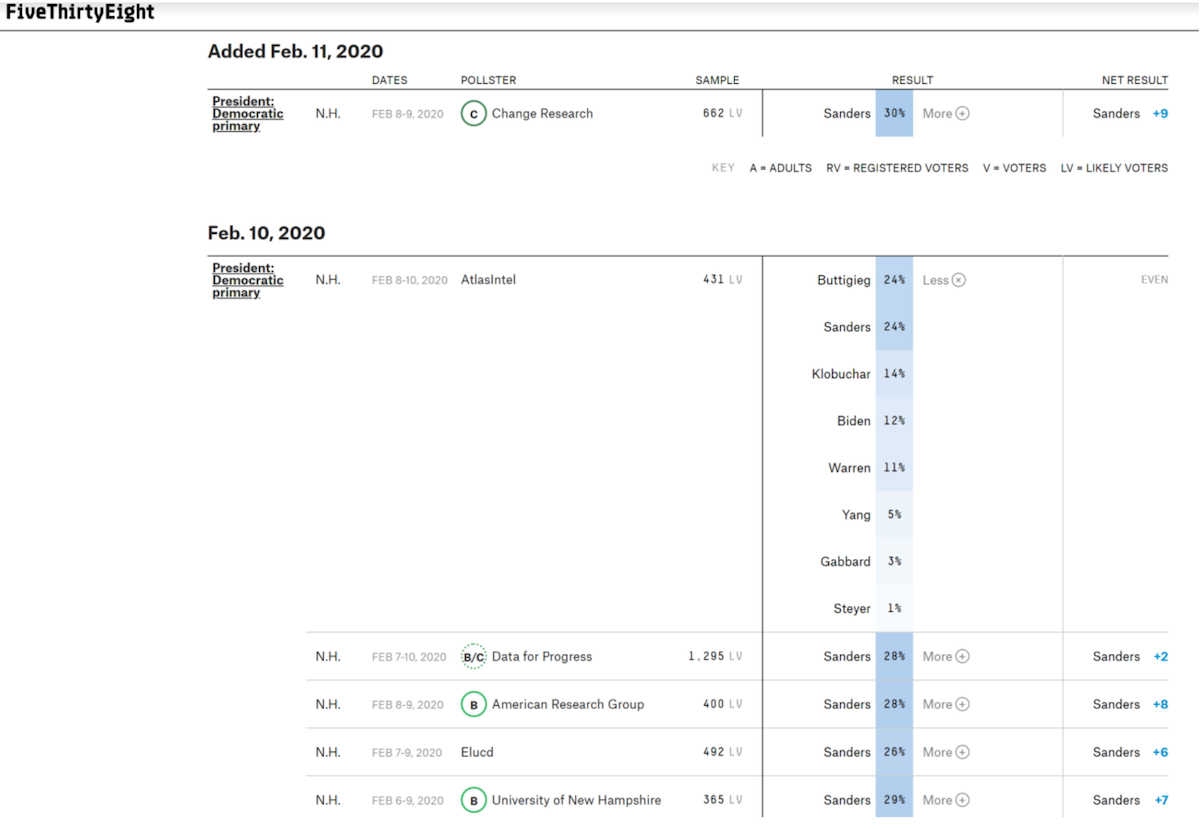Expand More results for Change Research poll
Viewport: 1200px width, 829px height.
[x=946, y=114]
